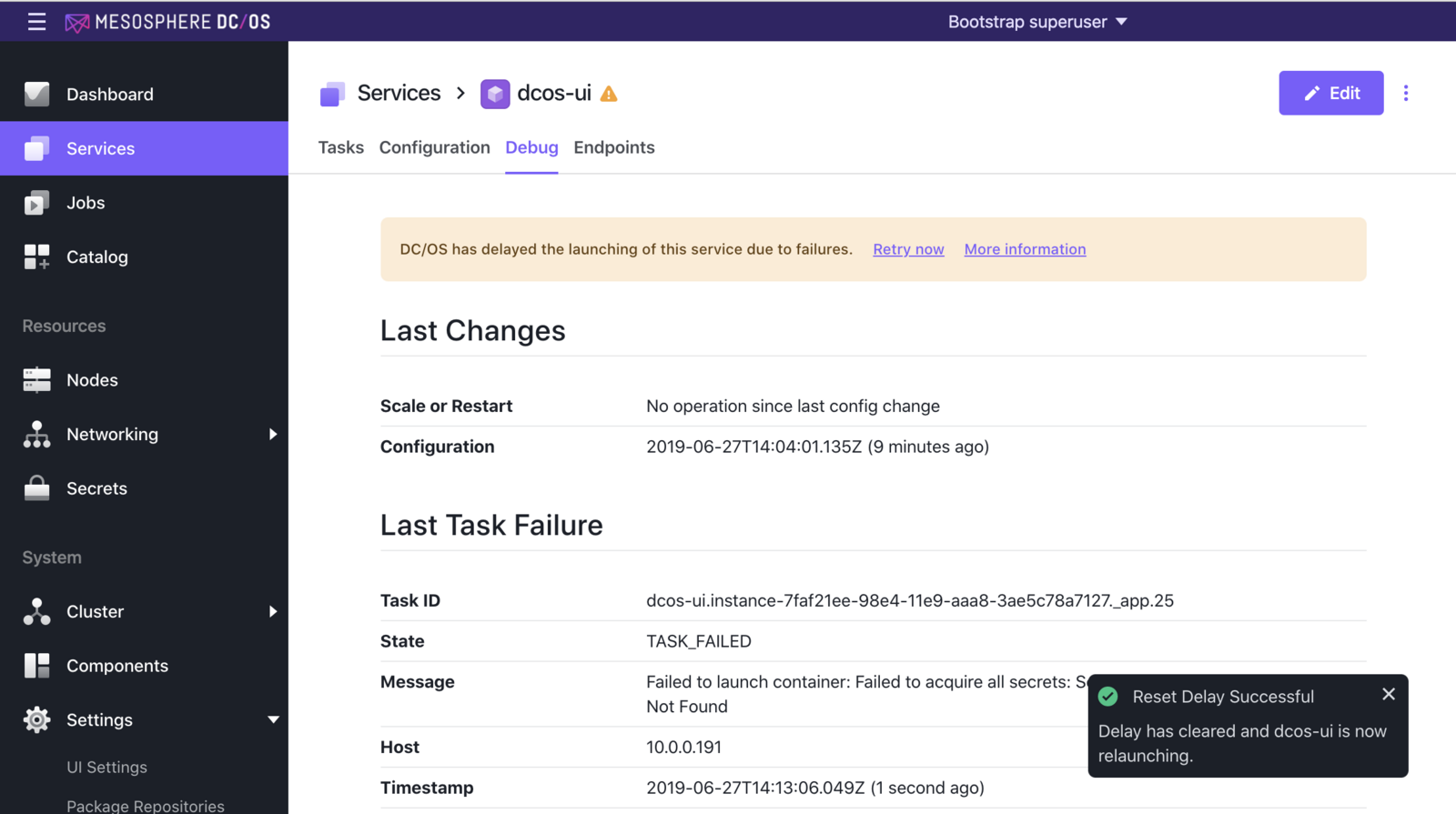Open the Bootstrap superuser dropdown
This screenshot has width=1456, height=814.
1037,22
